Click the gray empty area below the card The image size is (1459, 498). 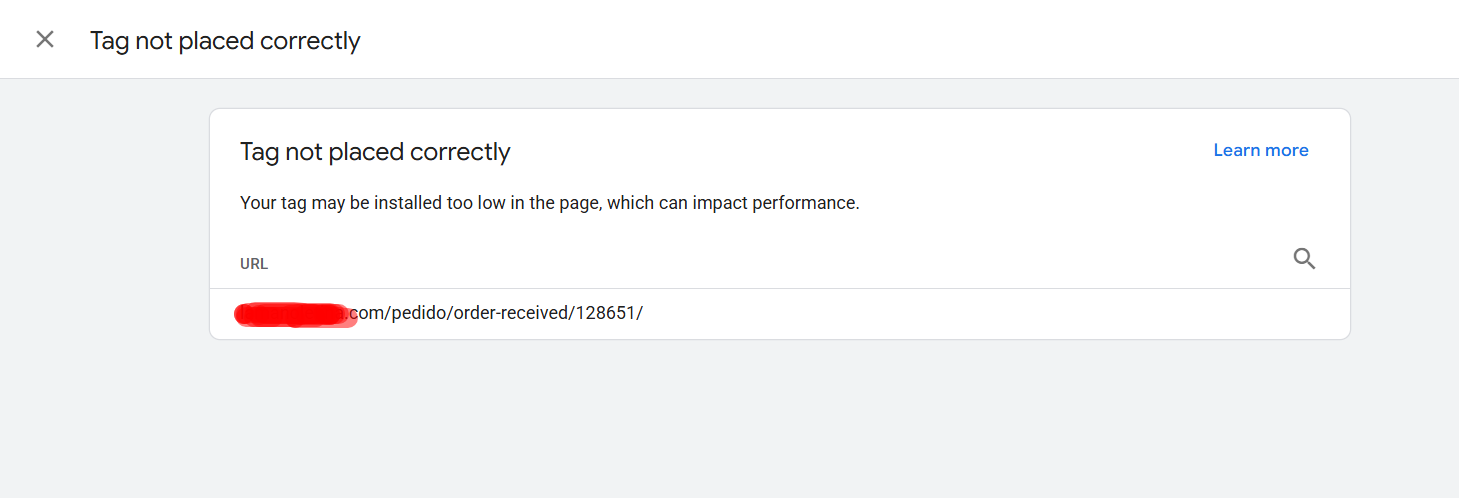pyautogui.click(x=780, y=420)
